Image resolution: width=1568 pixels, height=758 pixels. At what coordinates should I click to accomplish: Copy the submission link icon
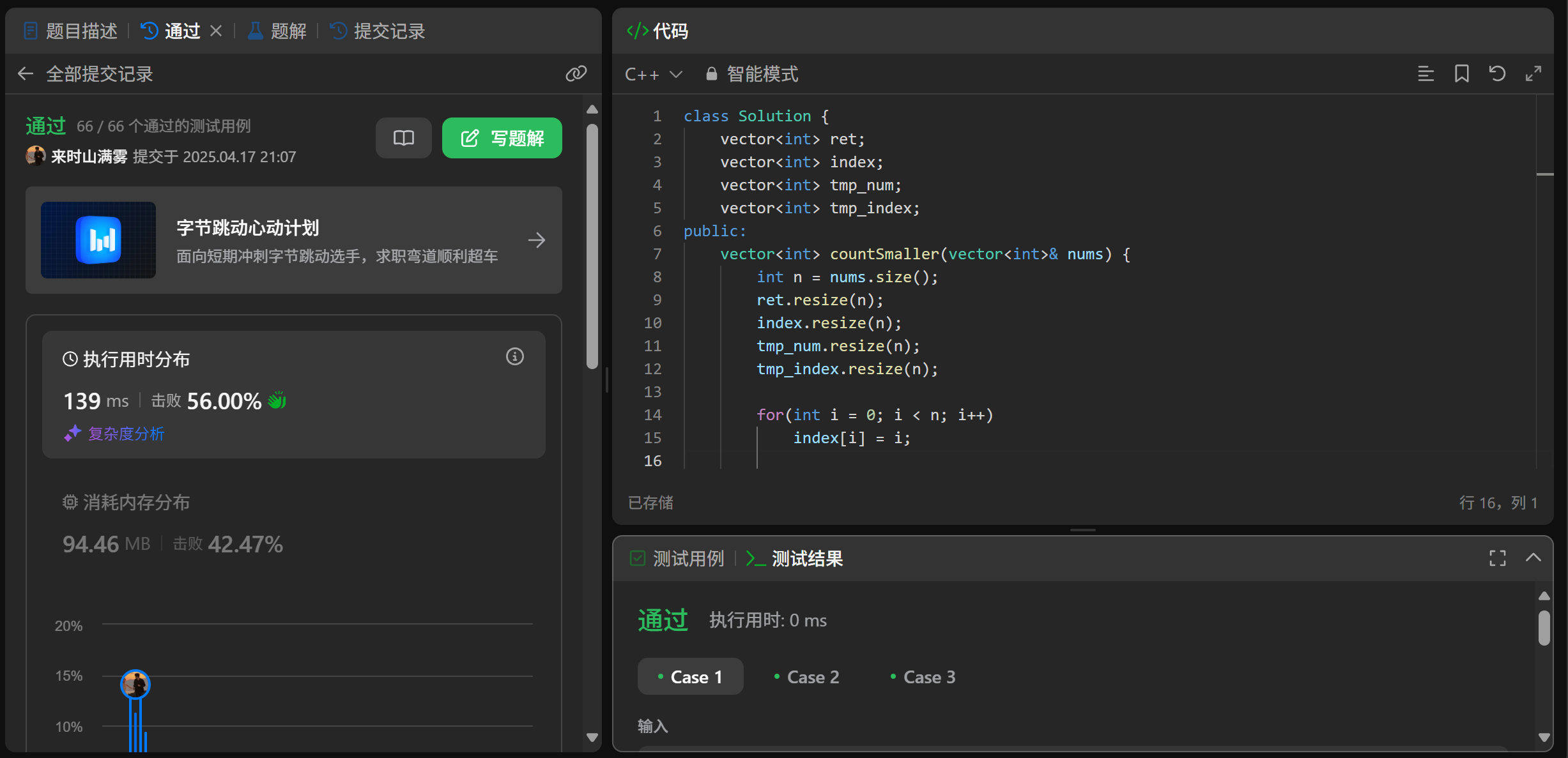576,74
